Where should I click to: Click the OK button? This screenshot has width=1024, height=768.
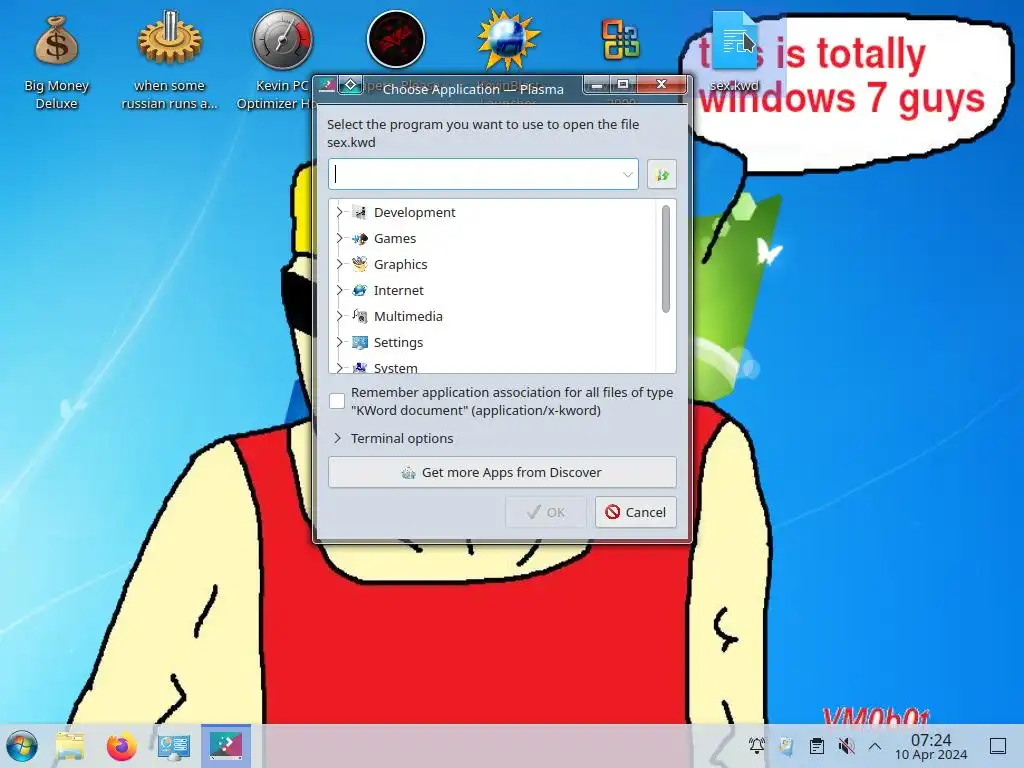(x=545, y=512)
